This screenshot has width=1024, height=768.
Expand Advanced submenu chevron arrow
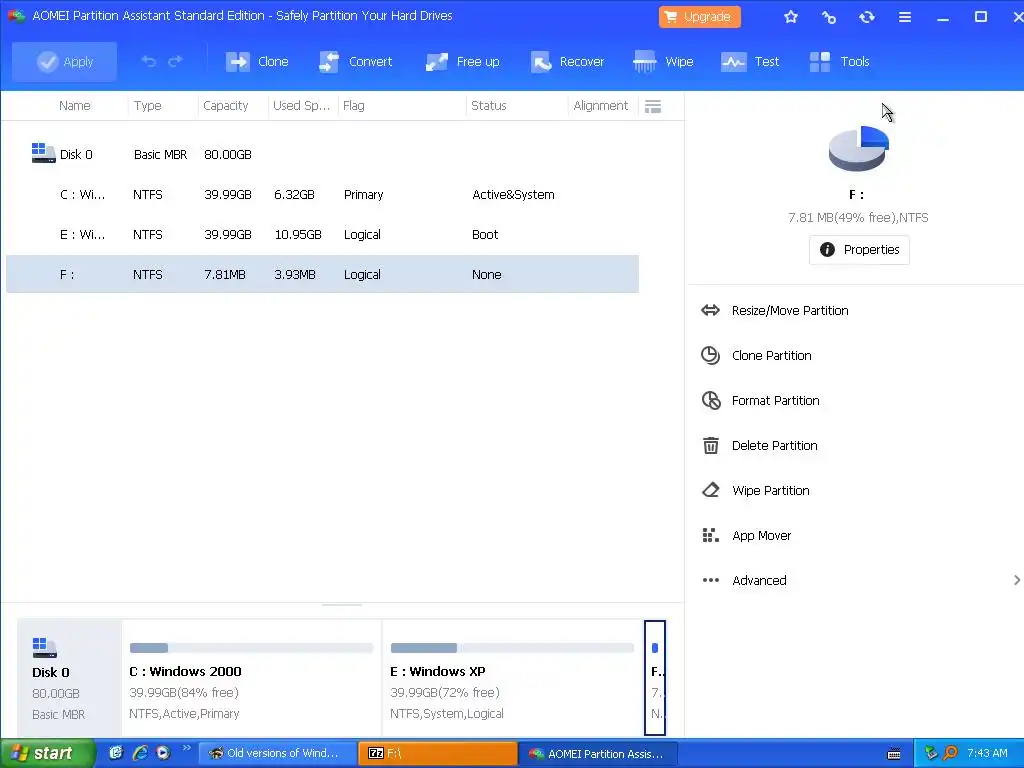tap(1016, 581)
